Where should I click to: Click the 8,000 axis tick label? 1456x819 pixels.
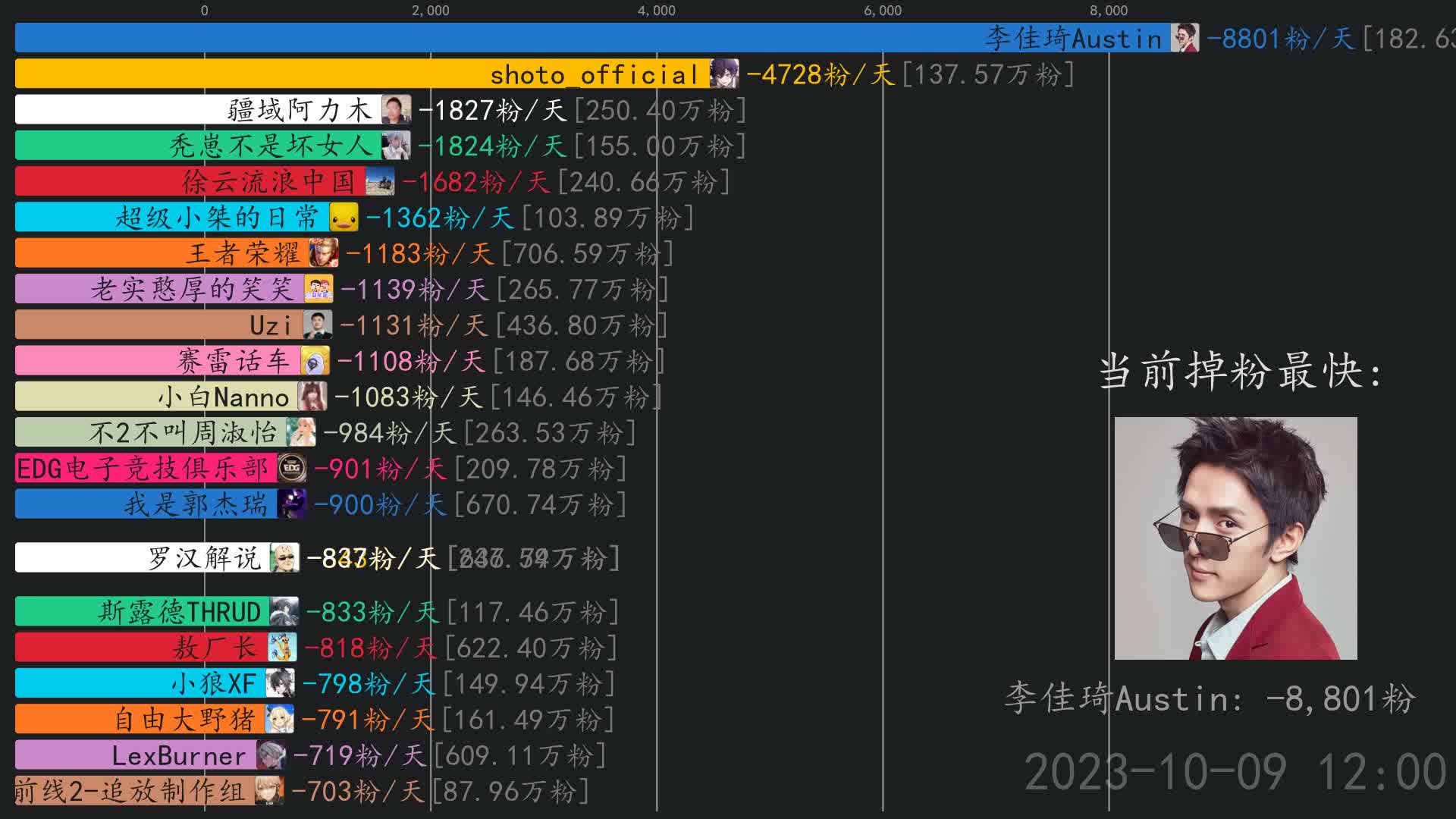click(1109, 11)
